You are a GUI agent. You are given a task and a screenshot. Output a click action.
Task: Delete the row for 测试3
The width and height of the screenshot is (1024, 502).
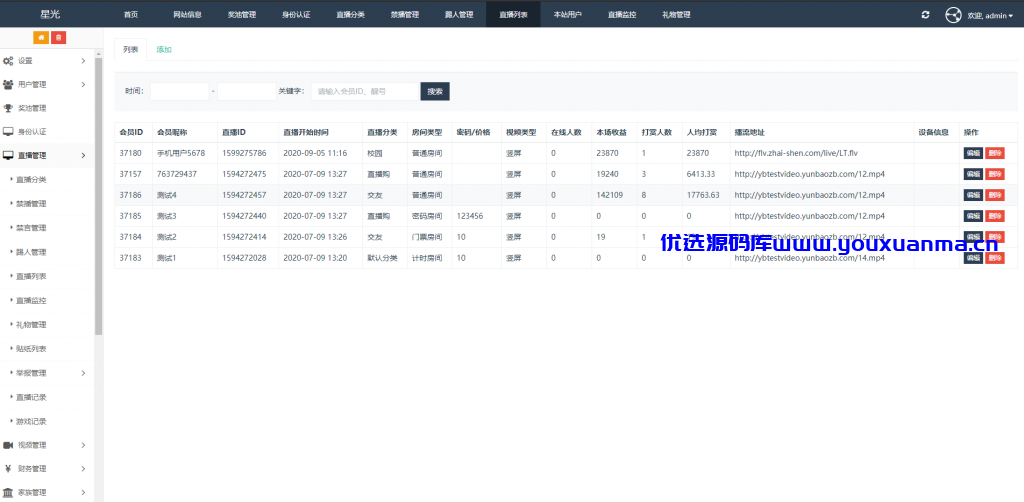click(995, 216)
